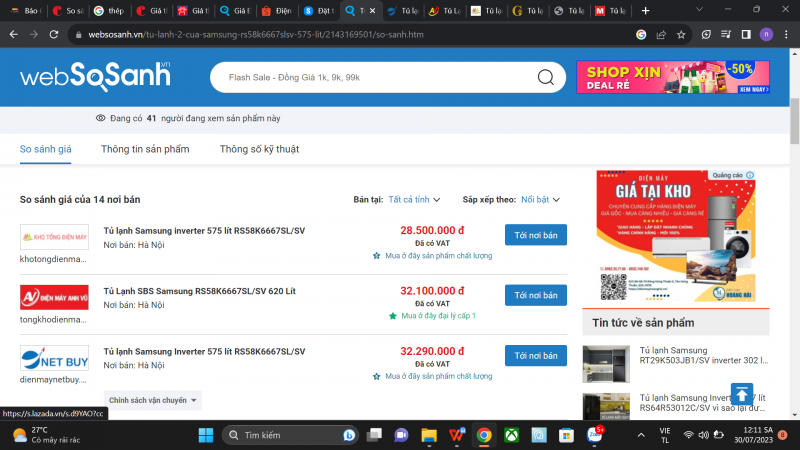This screenshot has width=800, height=450.
Task: Click 'Tới nơi bán' for Net Buy offer
Action: [535, 355]
